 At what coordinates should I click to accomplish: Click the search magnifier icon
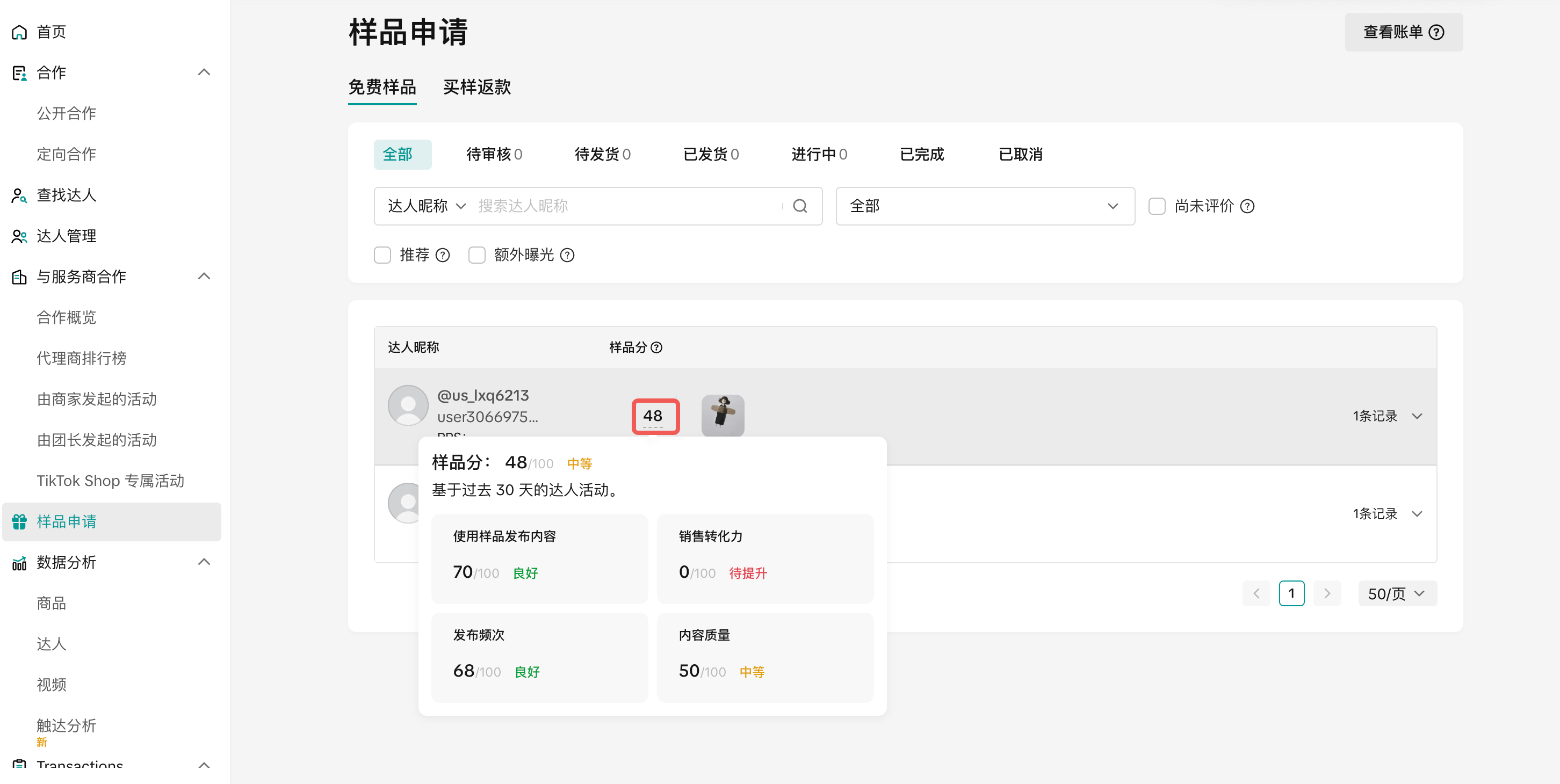point(800,206)
